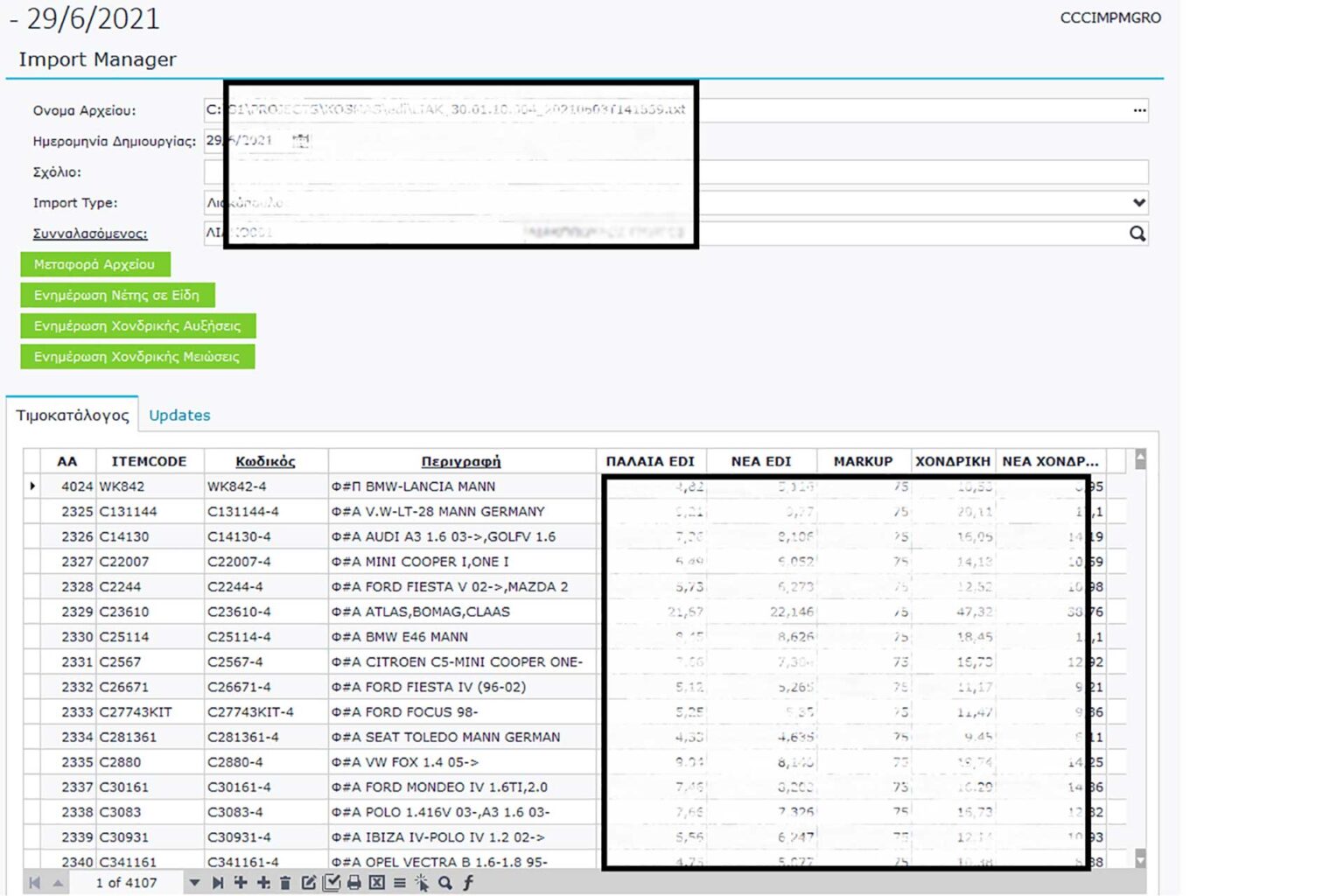Click the Μεταφορά Αρχείου button

coord(94,264)
